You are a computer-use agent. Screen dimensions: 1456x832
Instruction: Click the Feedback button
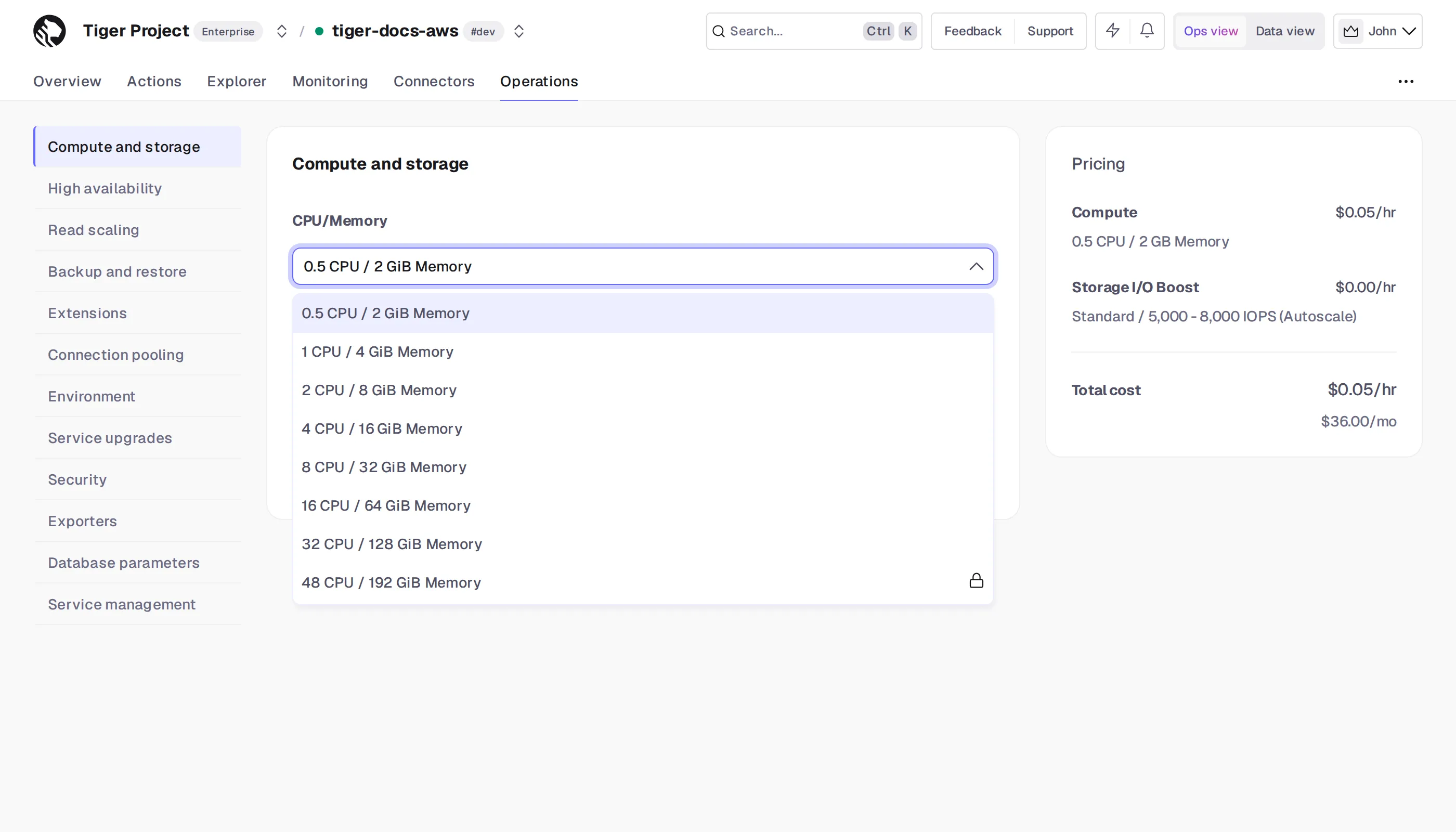point(972,31)
